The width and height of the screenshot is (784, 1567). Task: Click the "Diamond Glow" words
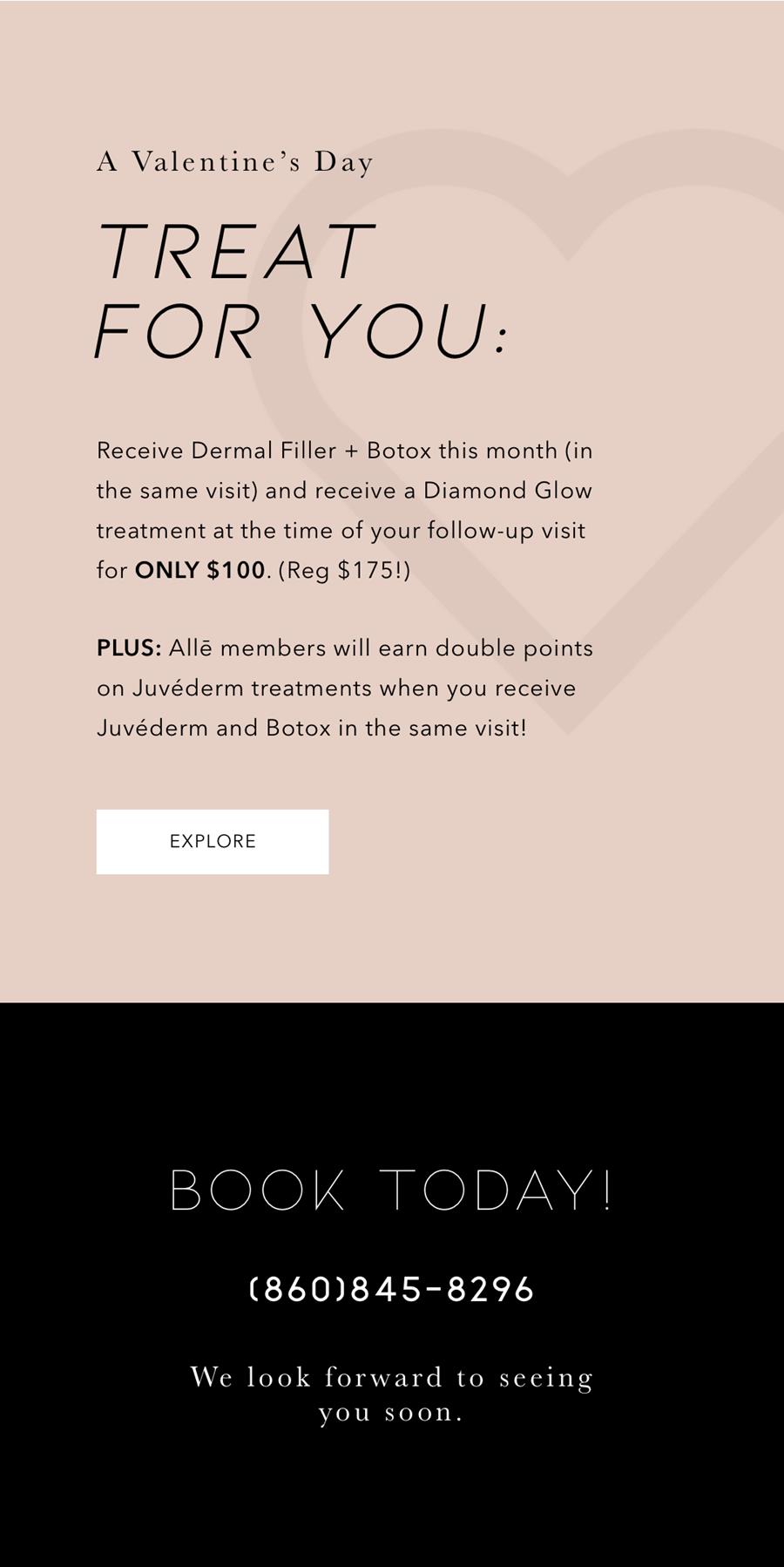(508, 491)
